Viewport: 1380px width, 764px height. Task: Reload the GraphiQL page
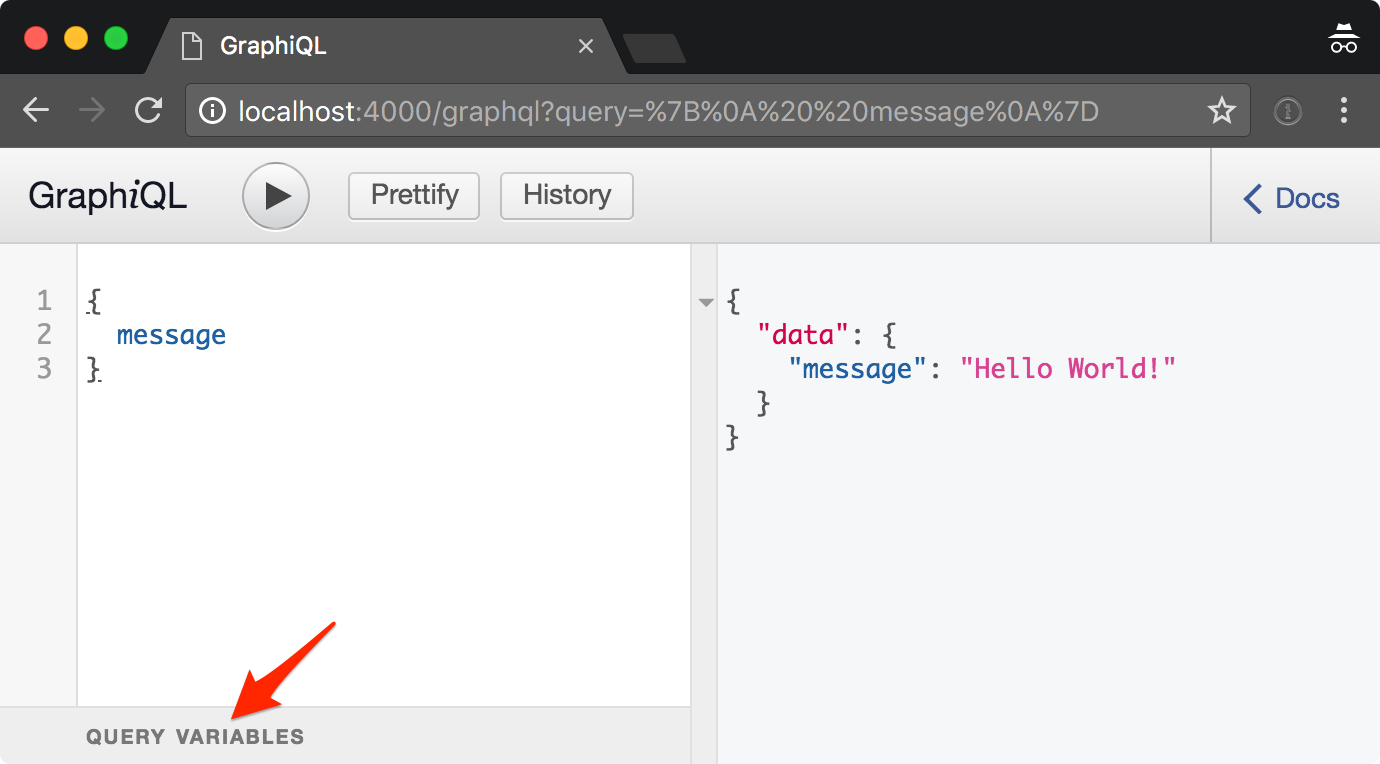click(148, 110)
